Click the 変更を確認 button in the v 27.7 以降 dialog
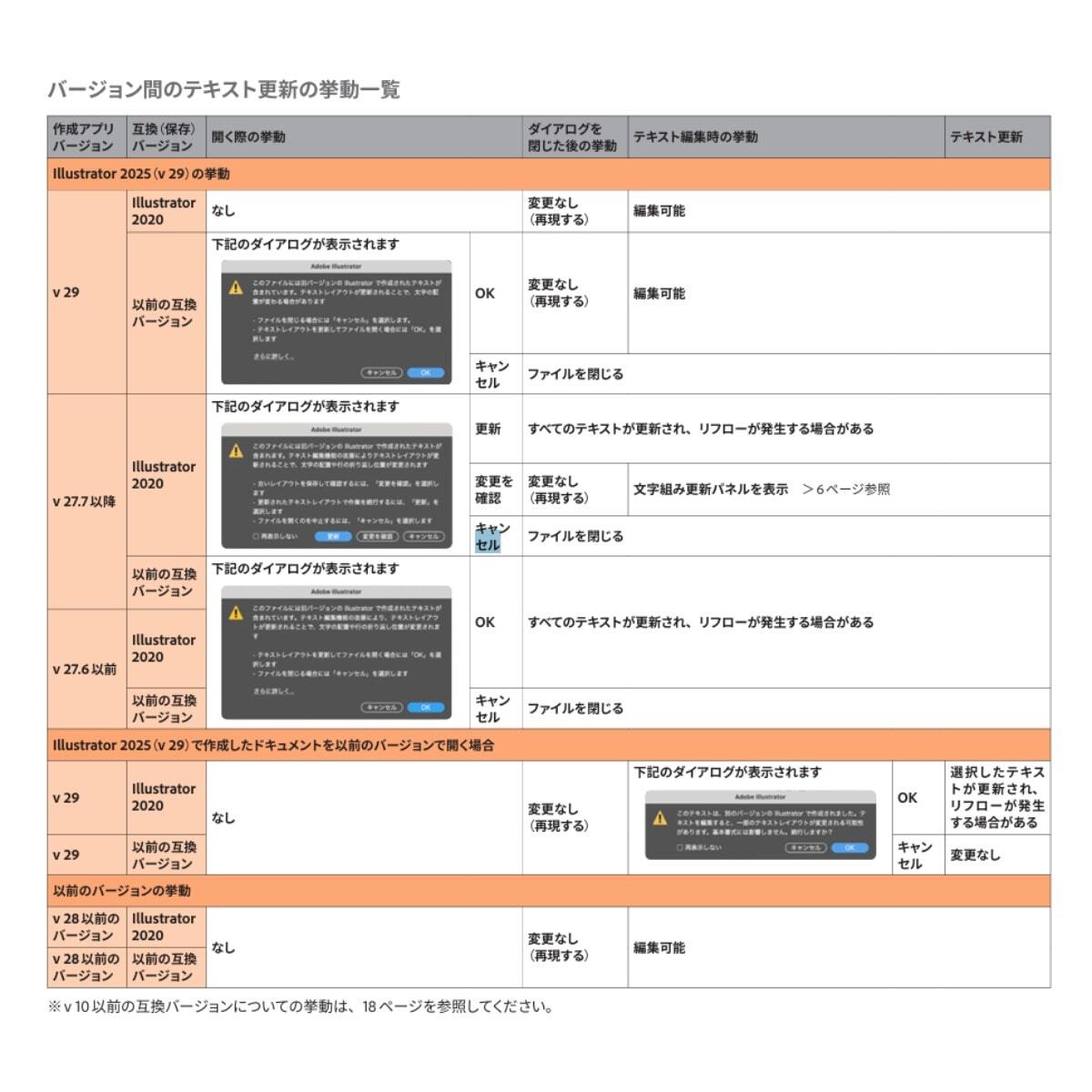 376,537
